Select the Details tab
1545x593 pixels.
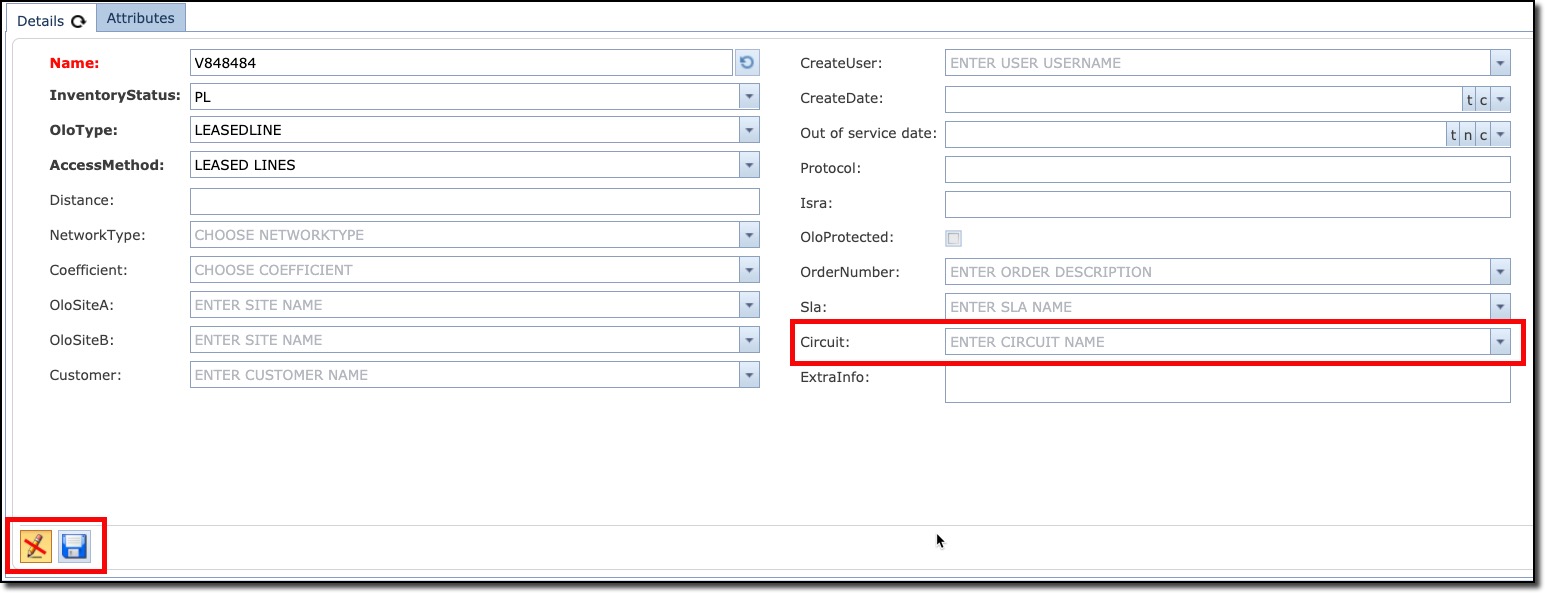[40, 21]
